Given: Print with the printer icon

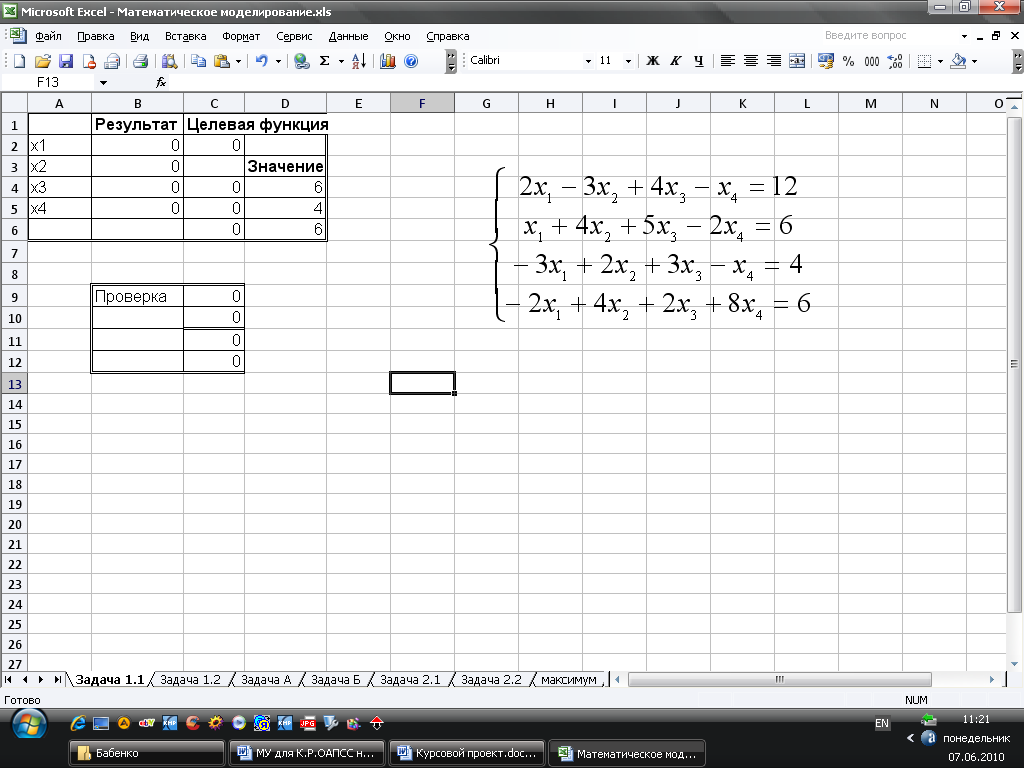Looking at the screenshot, I should point(140,61).
